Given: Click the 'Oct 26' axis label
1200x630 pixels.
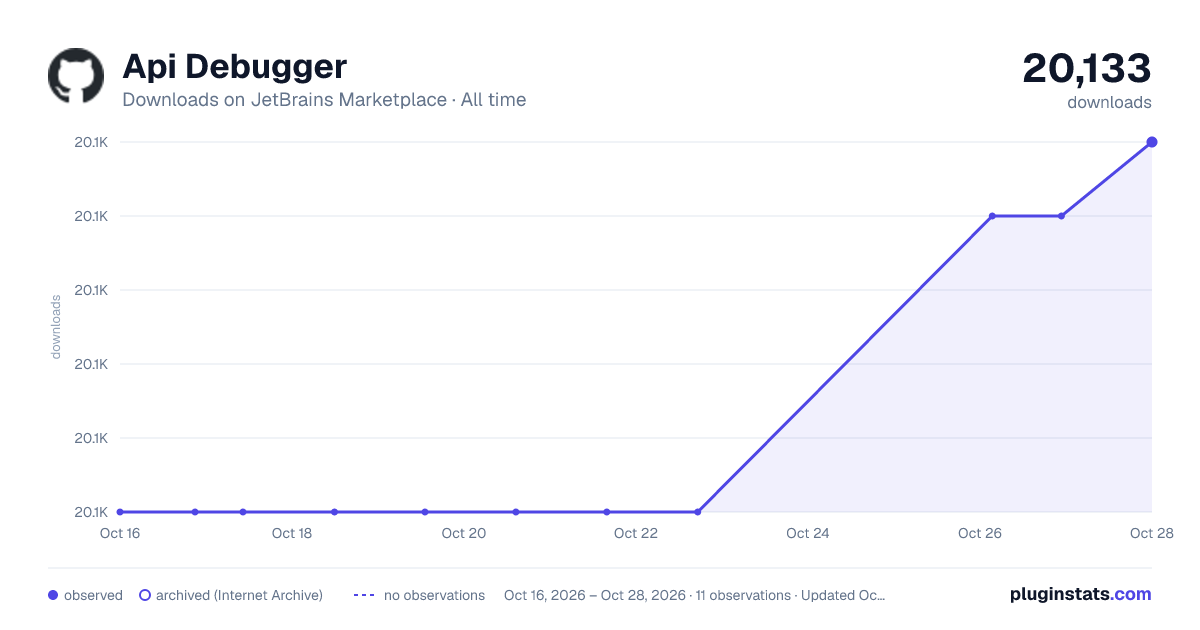Looking at the screenshot, I should [x=980, y=533].
